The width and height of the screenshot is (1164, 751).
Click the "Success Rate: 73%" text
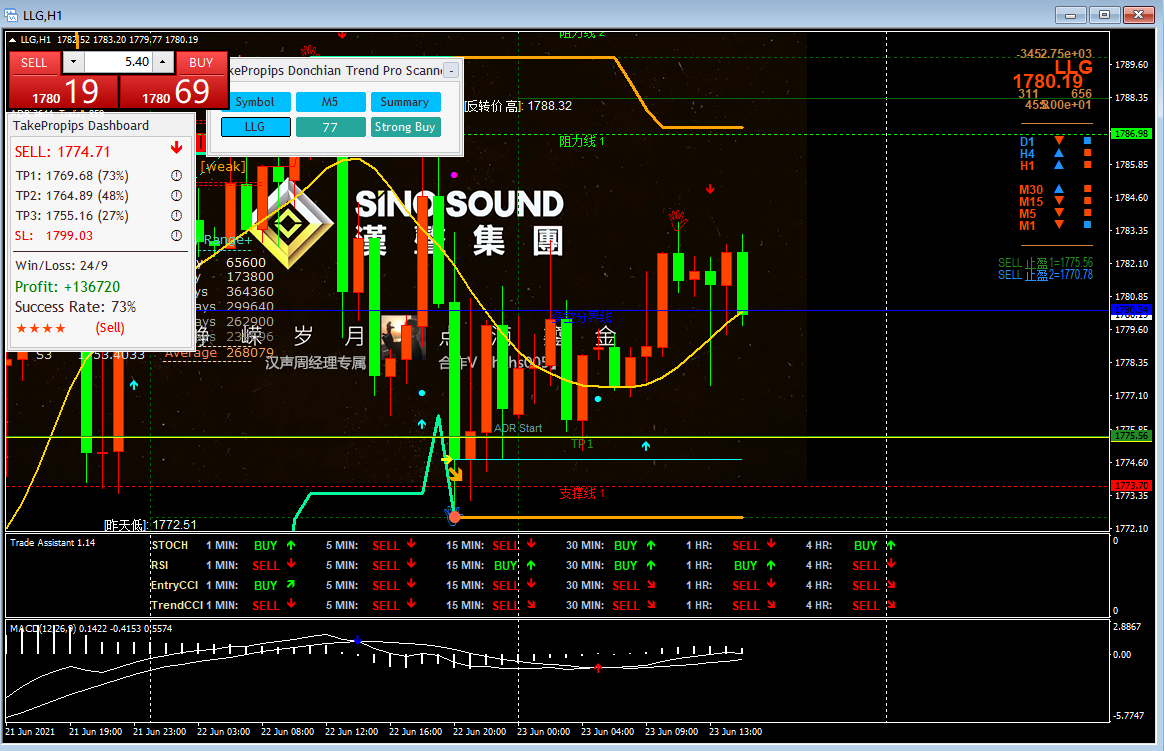75,306
